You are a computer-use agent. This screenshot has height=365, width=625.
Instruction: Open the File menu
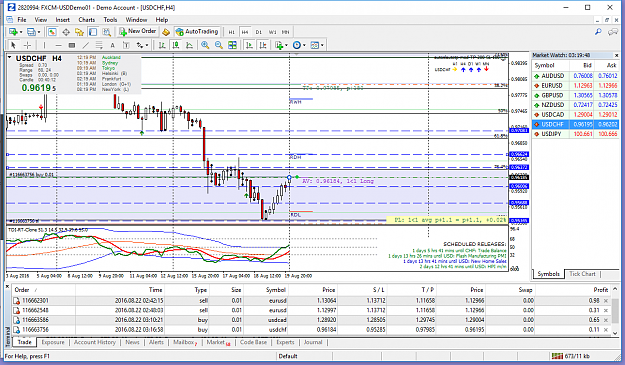[x=22, y=20]
